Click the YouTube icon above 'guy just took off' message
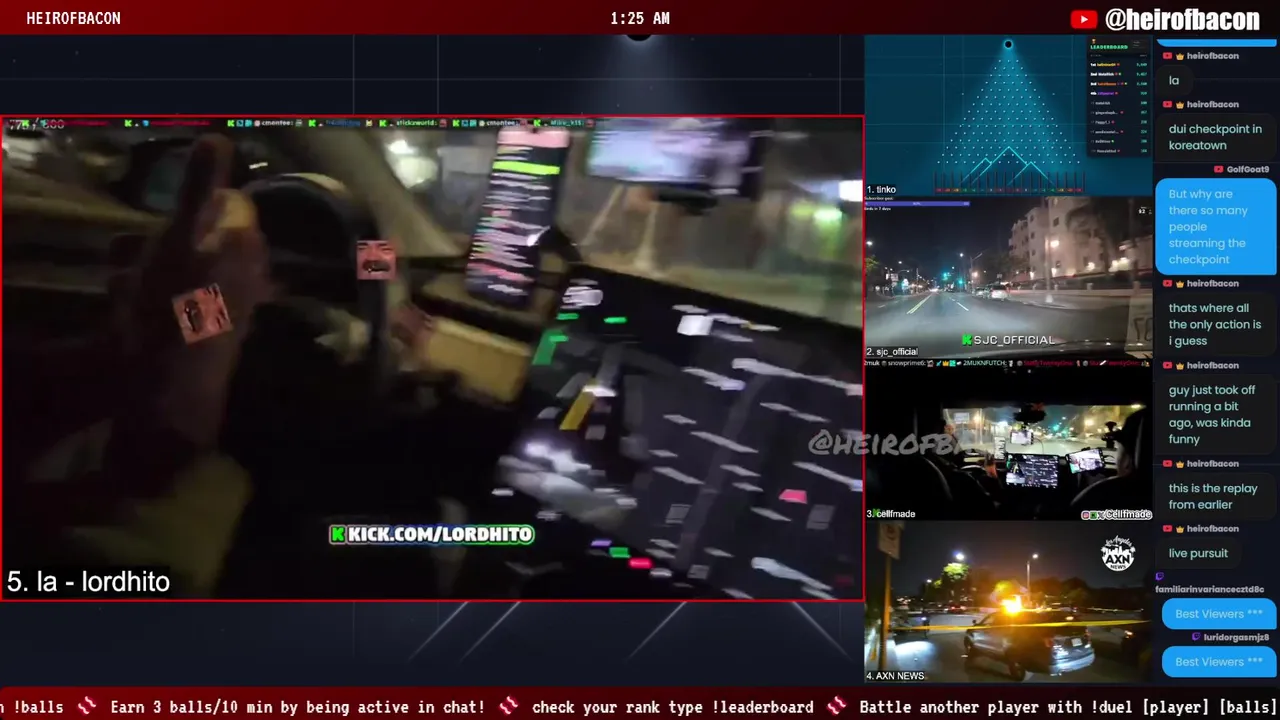The width and height of the screenshot is (1280, 720). point(1168,366)
